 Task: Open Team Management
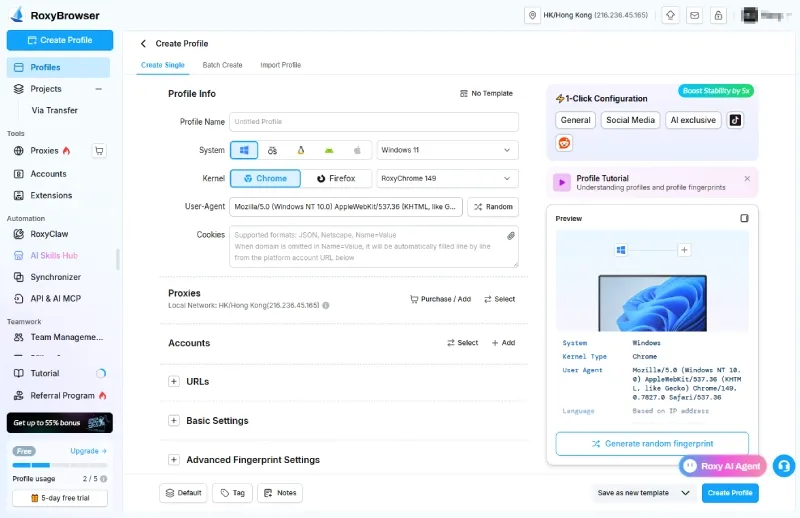tap(66, 337)
